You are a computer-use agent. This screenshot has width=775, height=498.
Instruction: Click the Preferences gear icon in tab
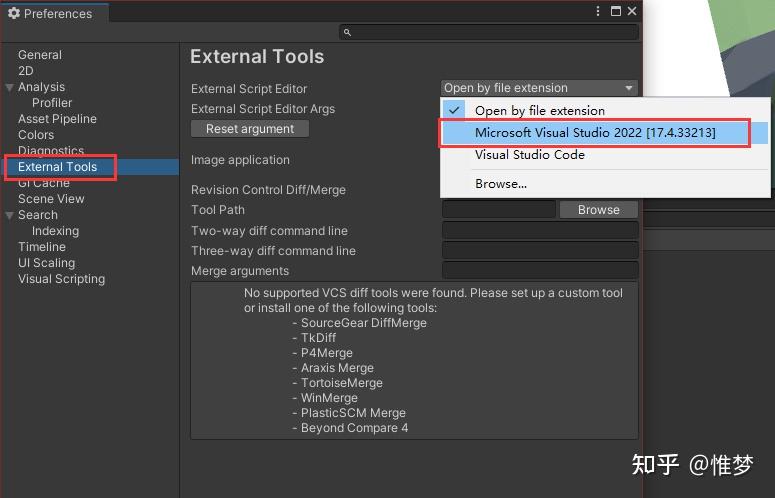click(x=14, y=13)
